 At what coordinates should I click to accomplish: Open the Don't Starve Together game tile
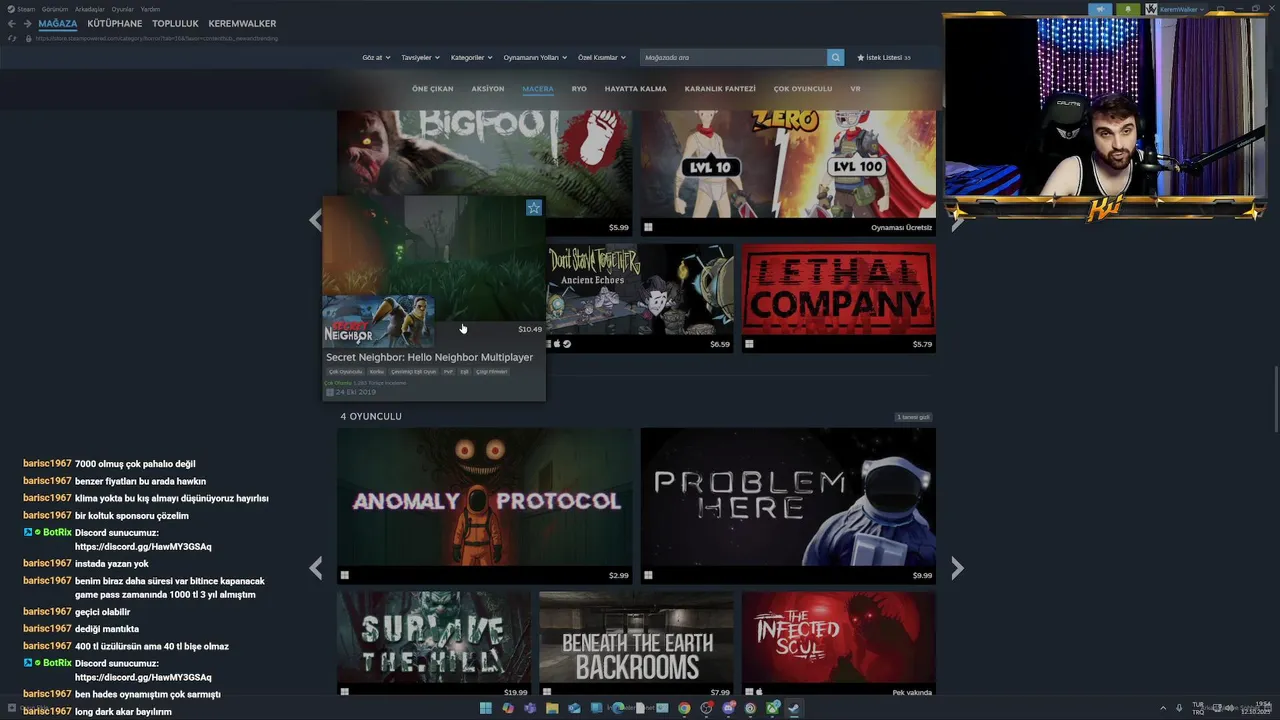pos(640,298)
